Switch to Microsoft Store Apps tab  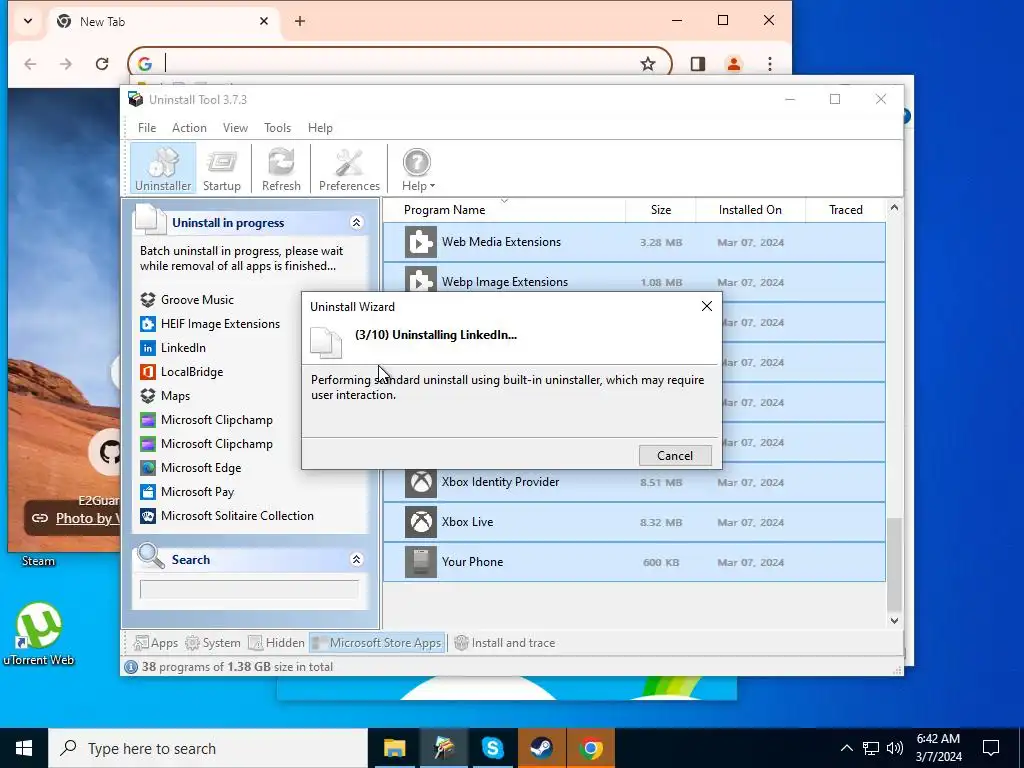coord(377,643)
